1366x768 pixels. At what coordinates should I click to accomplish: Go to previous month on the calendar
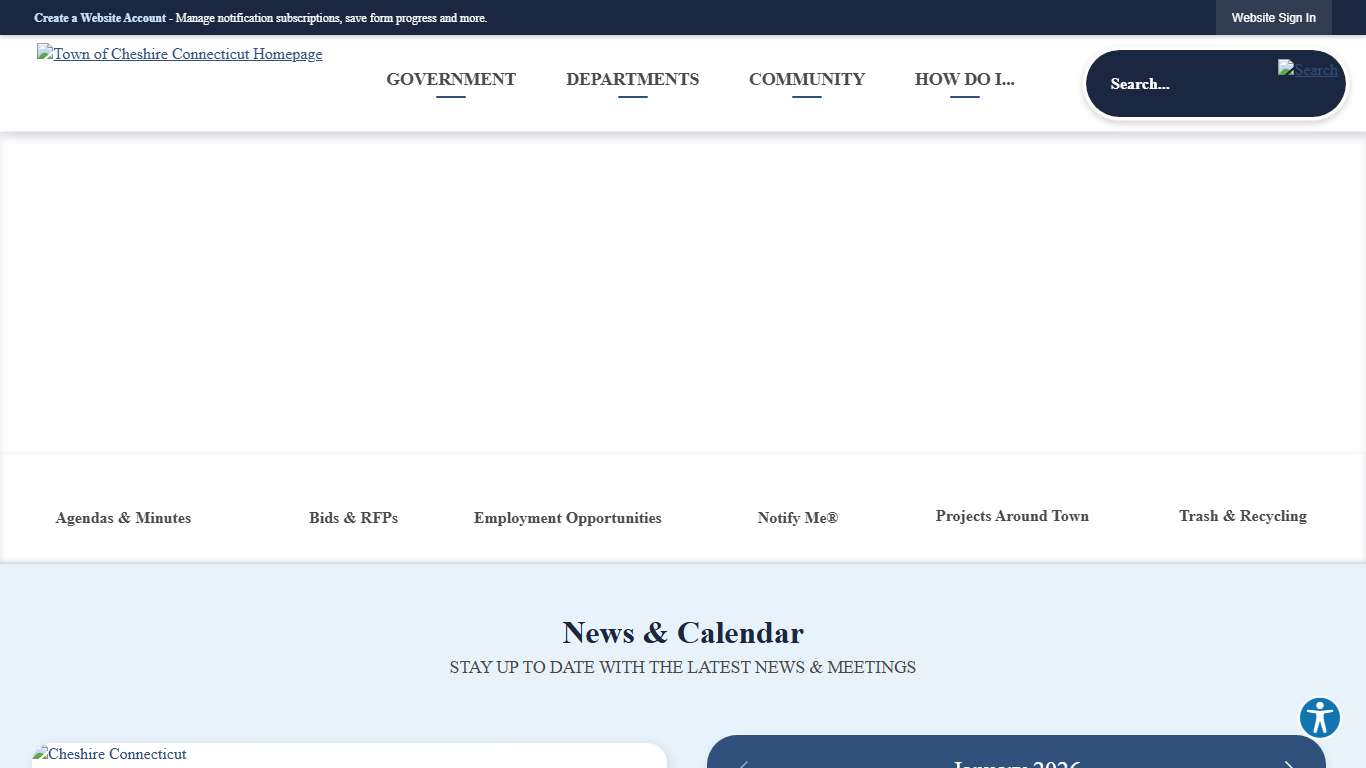click(742, 763)
